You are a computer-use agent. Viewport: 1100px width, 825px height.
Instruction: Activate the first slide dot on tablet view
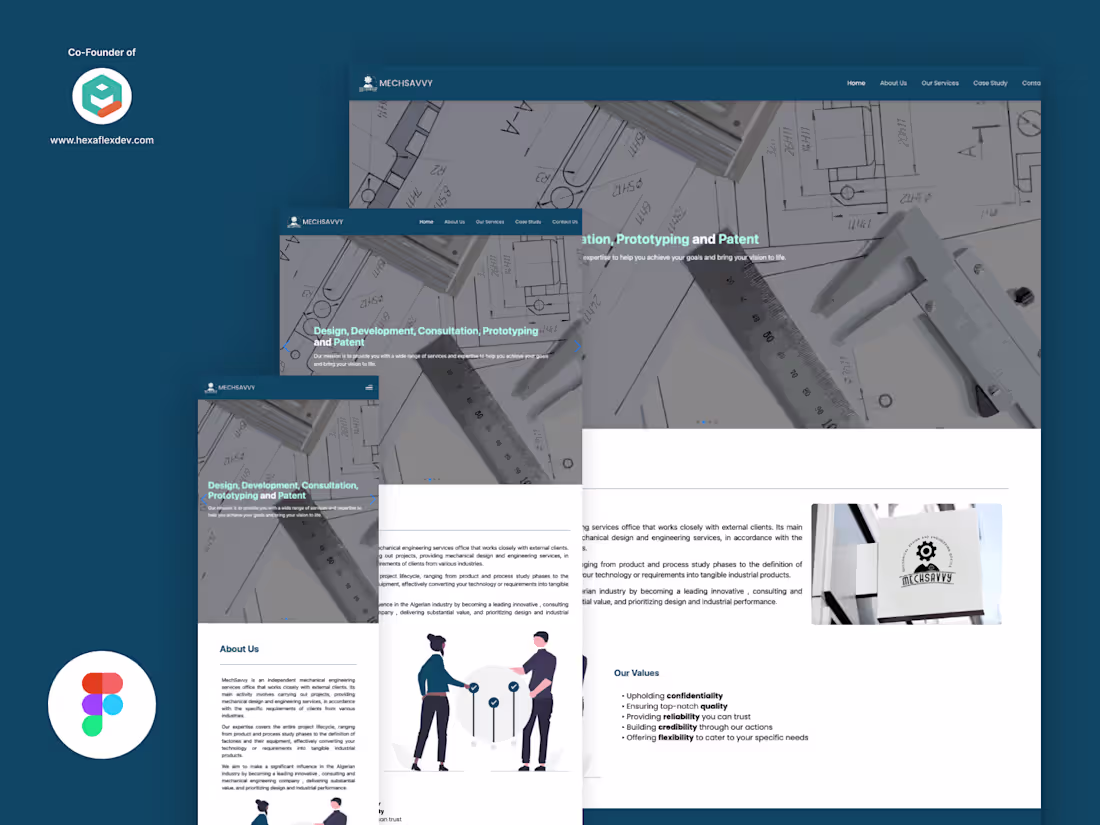pyautogui.click(x=425, y=479)
